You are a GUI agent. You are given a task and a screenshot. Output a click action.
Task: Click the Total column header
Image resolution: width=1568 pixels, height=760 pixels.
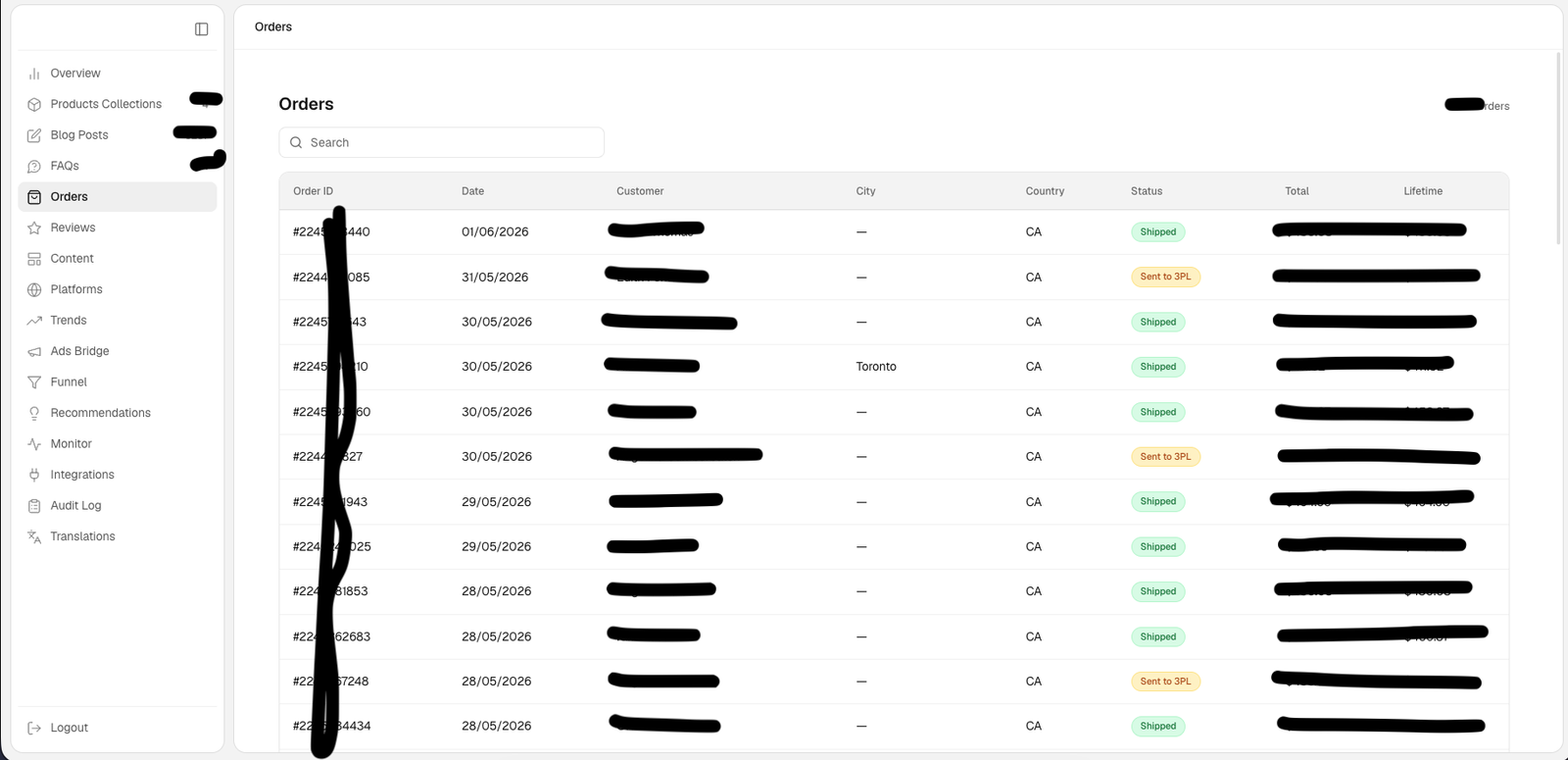coord(1298,191)
